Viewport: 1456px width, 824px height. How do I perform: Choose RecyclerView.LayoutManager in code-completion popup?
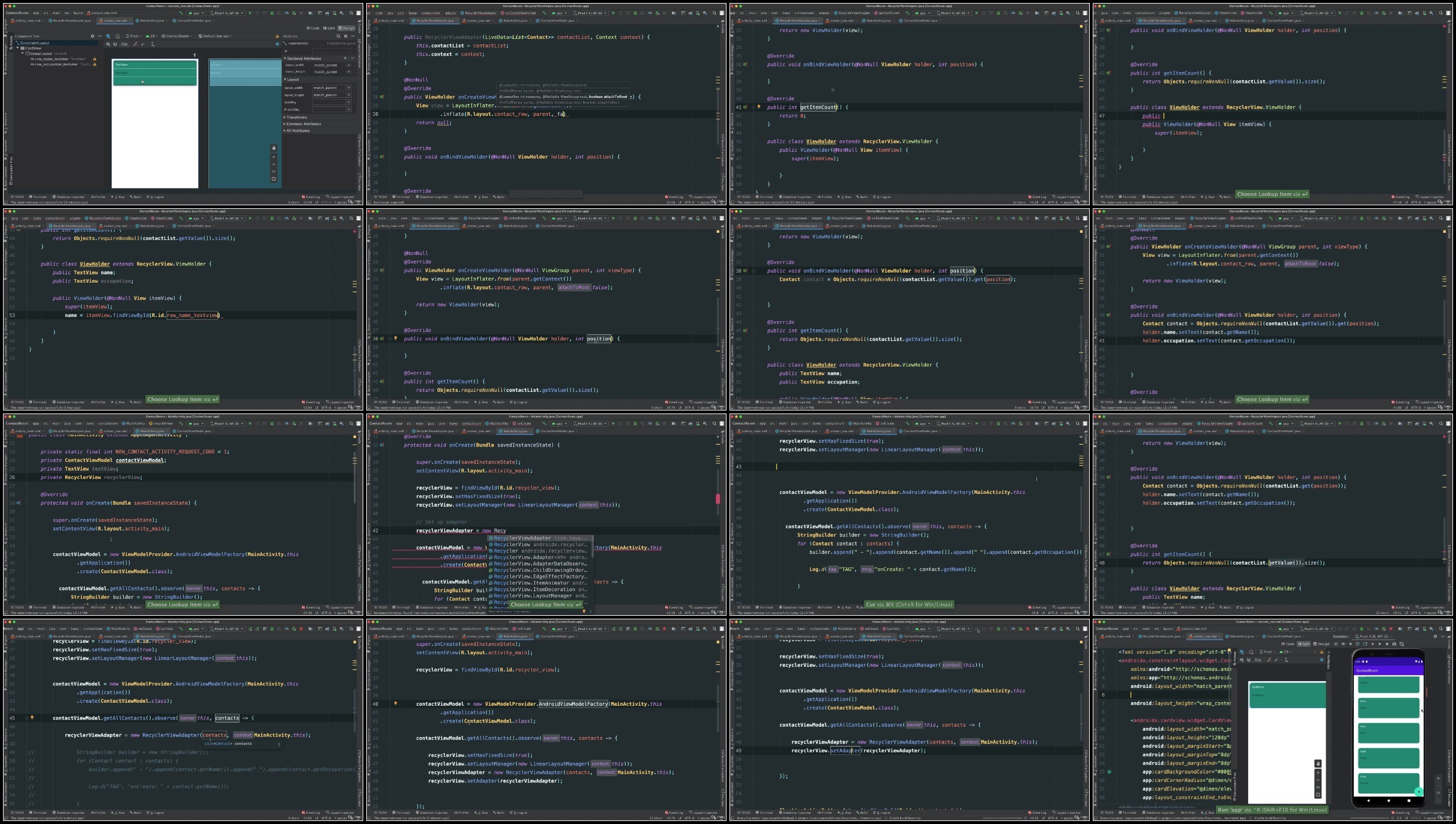[x=539, y=595]
